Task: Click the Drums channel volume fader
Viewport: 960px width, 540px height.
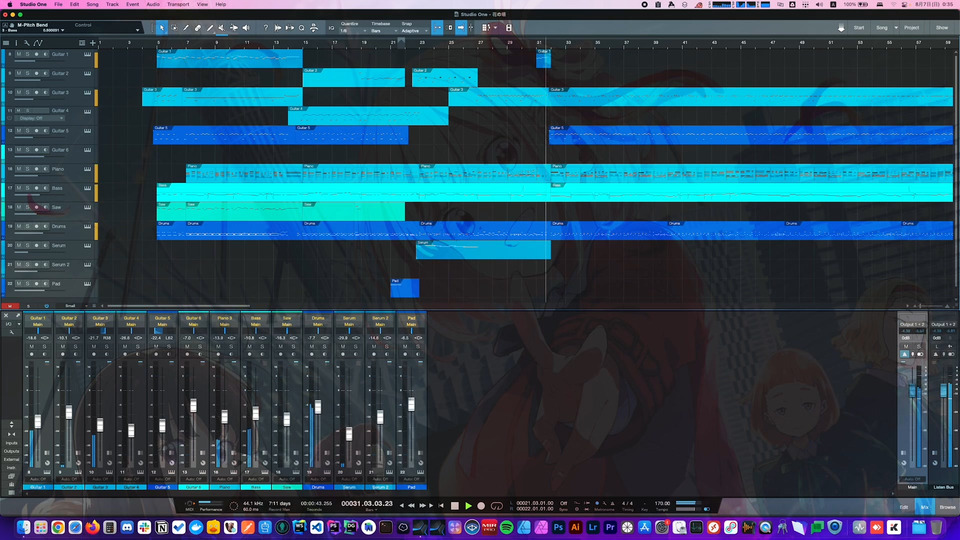Action: tap(318, 407)
